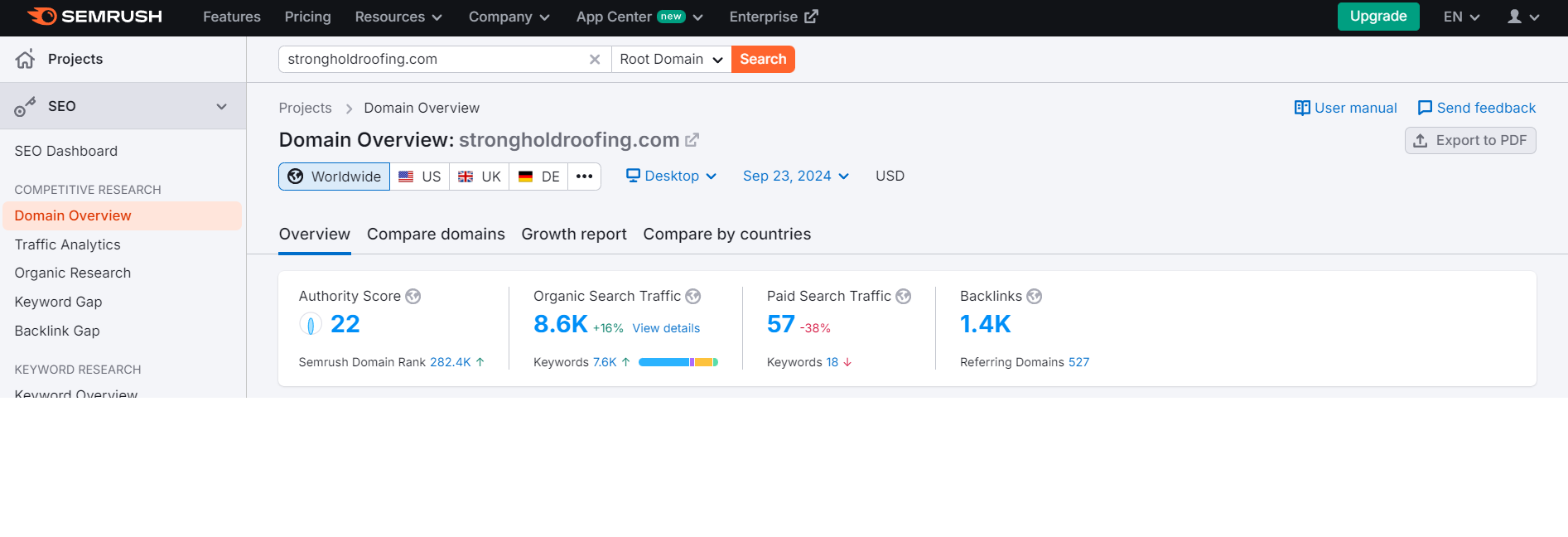This screenshot has width=1568, height=537.
Task: Click the User manual book icon
Action: (1302, 108)
